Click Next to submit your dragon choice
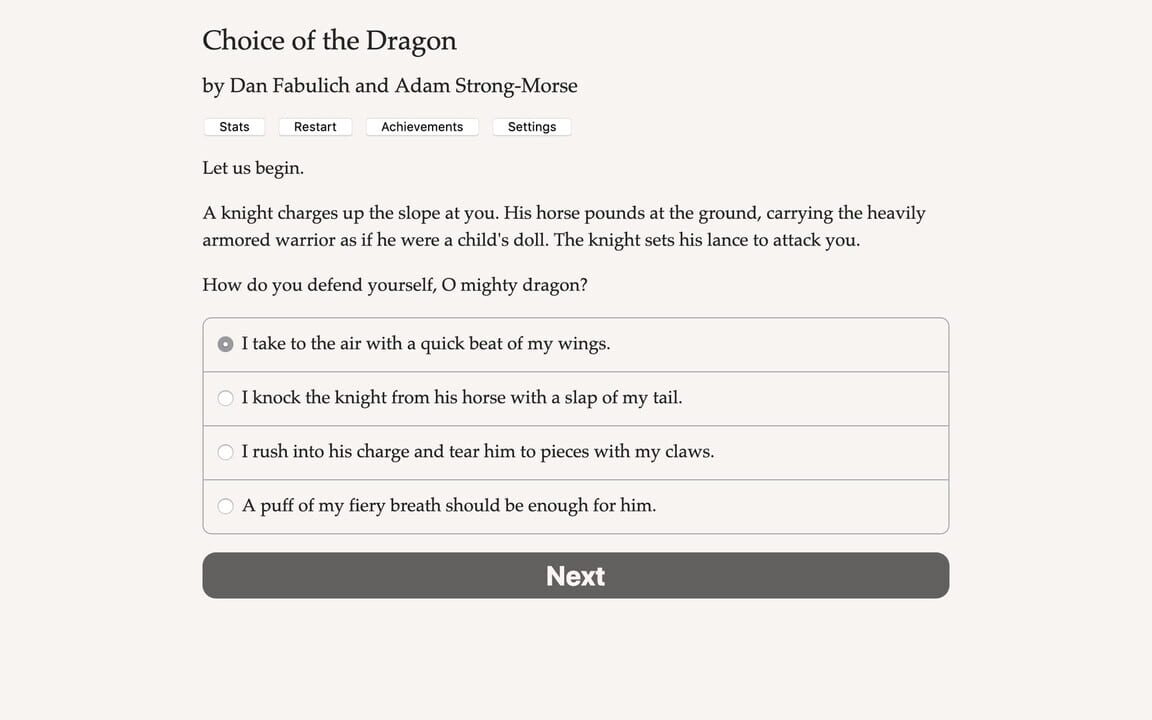 [x=575, y=575]
